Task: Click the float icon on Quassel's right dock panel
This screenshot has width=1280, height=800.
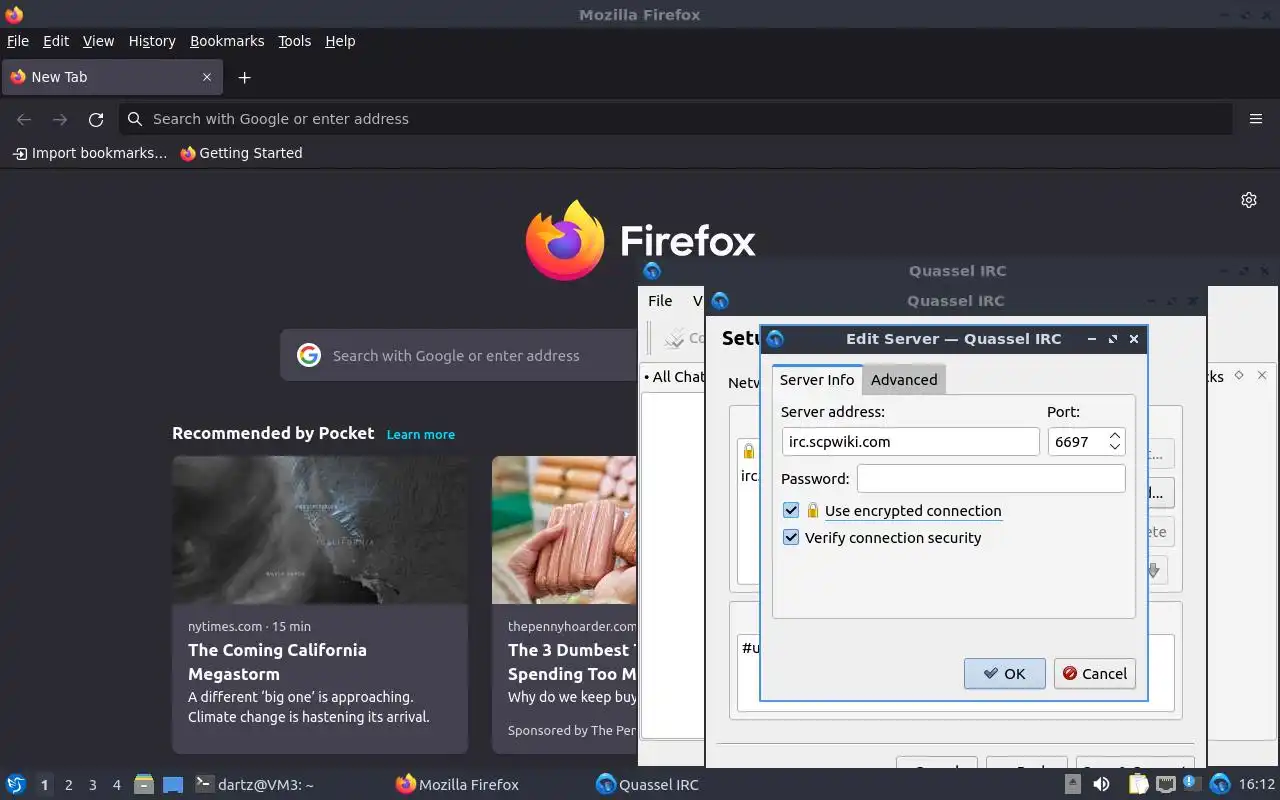Action: [x=1239, y=375]
